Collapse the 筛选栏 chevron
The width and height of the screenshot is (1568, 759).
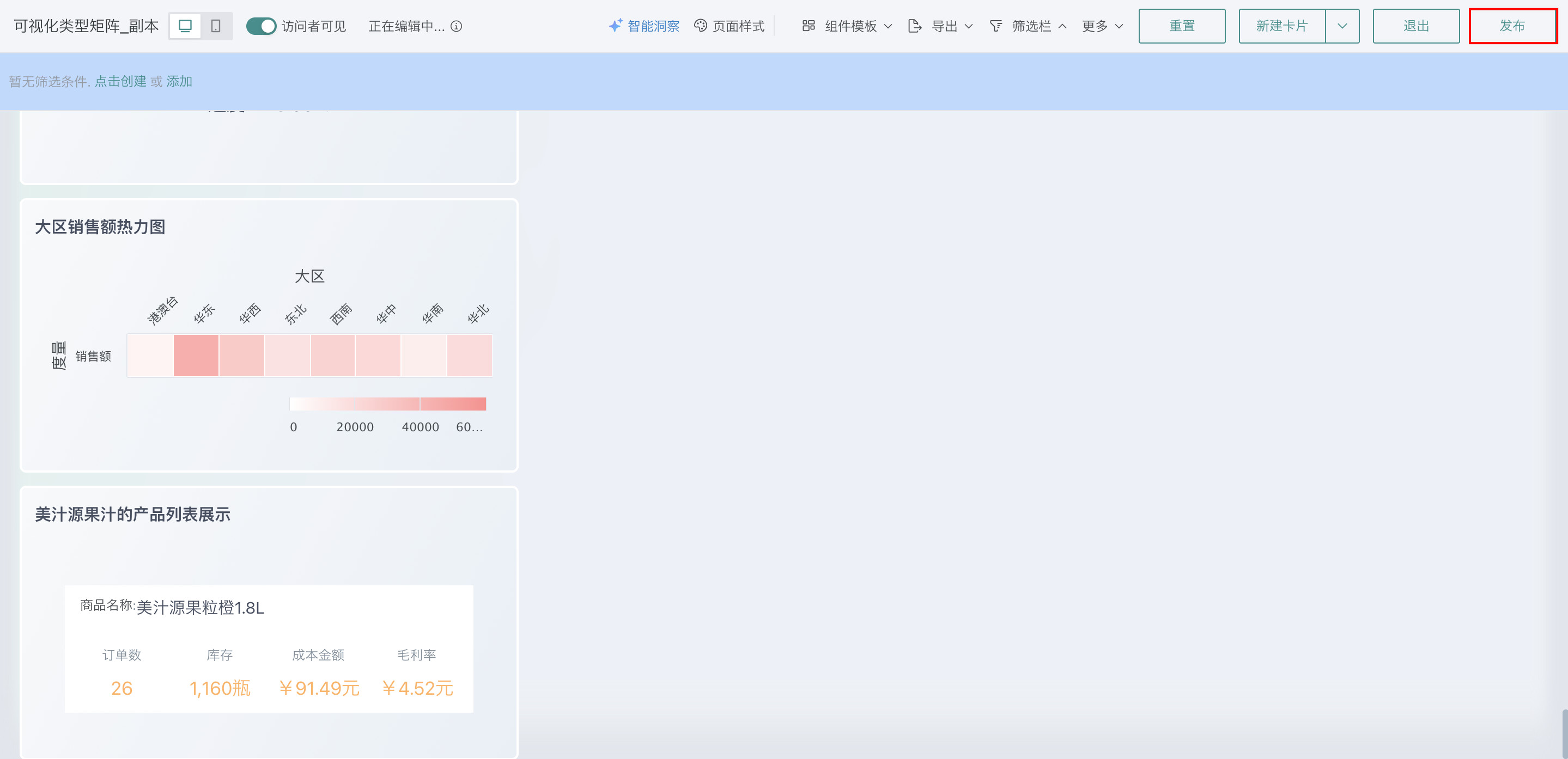(1063, 26)
